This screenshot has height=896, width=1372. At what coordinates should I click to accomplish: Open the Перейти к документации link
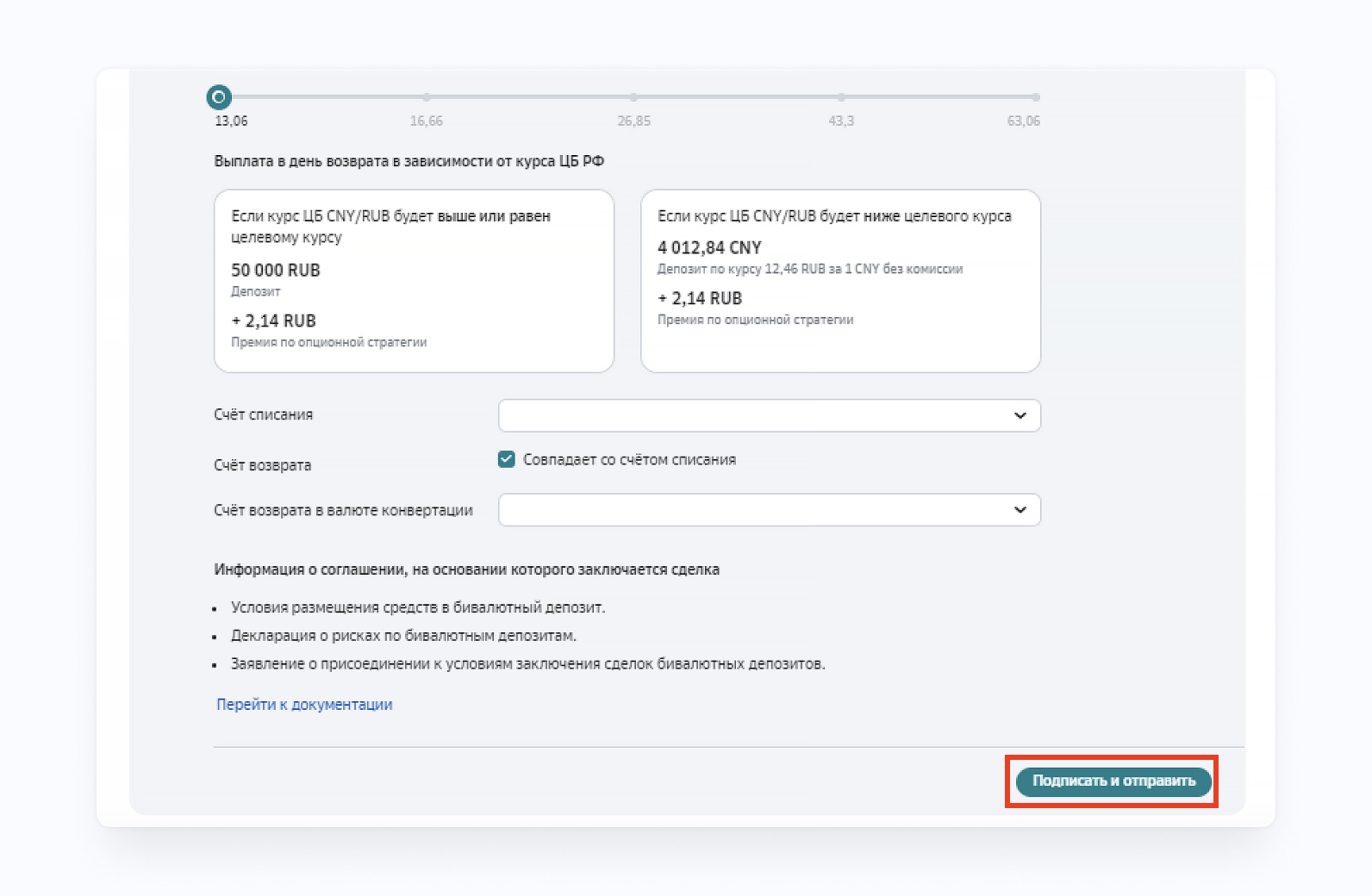pos(304,704)
